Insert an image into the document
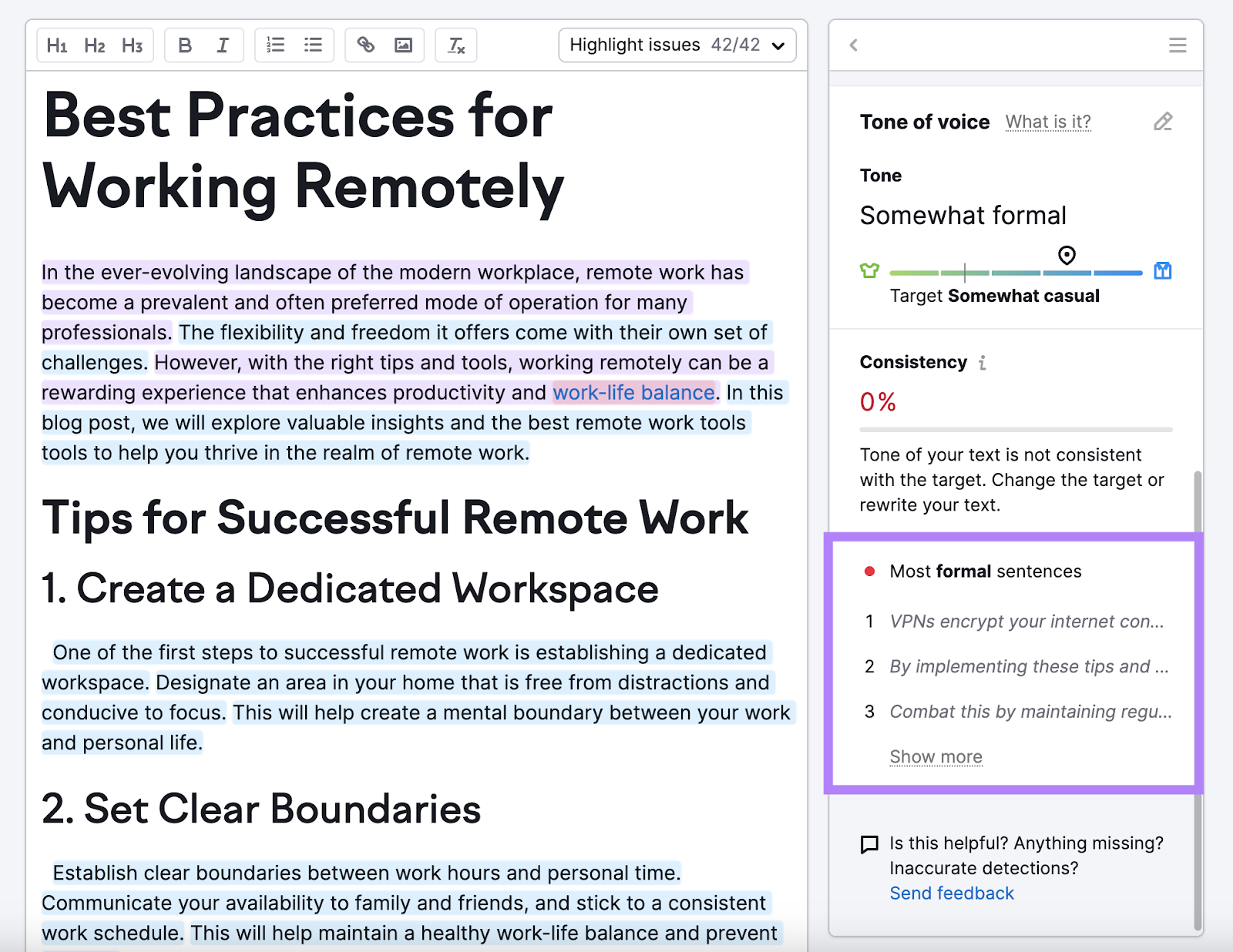This screenshot has height=952, width=1233. click(403, 45)
